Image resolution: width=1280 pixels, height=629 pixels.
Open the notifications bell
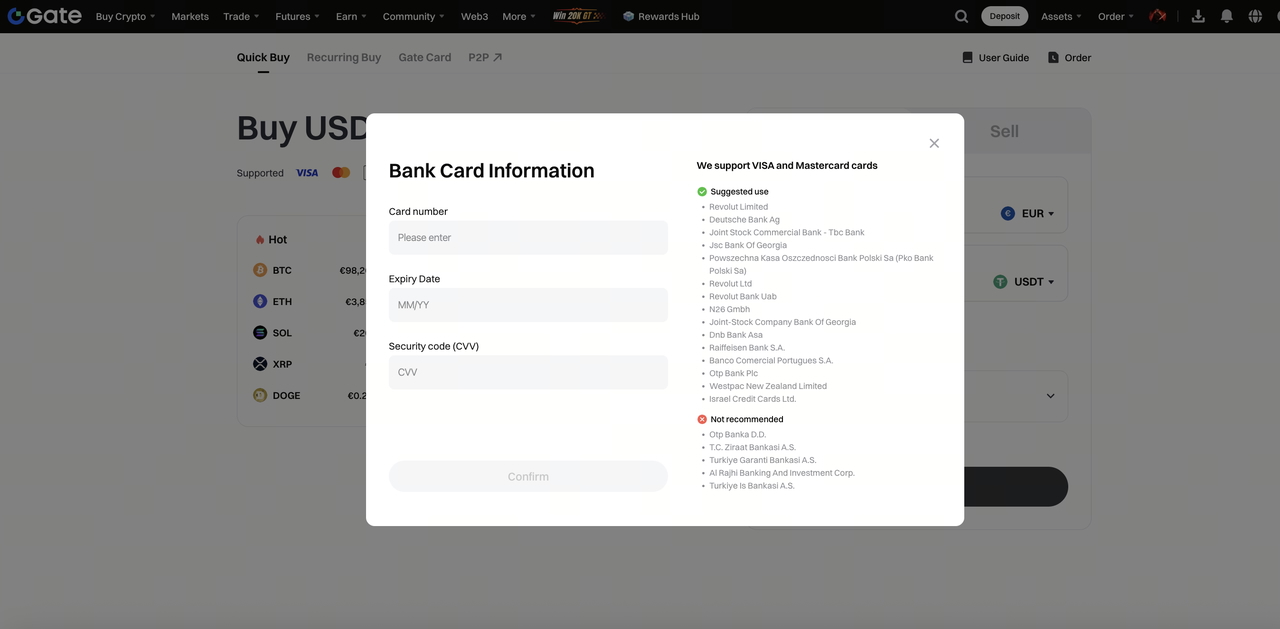click(1226, 16)
